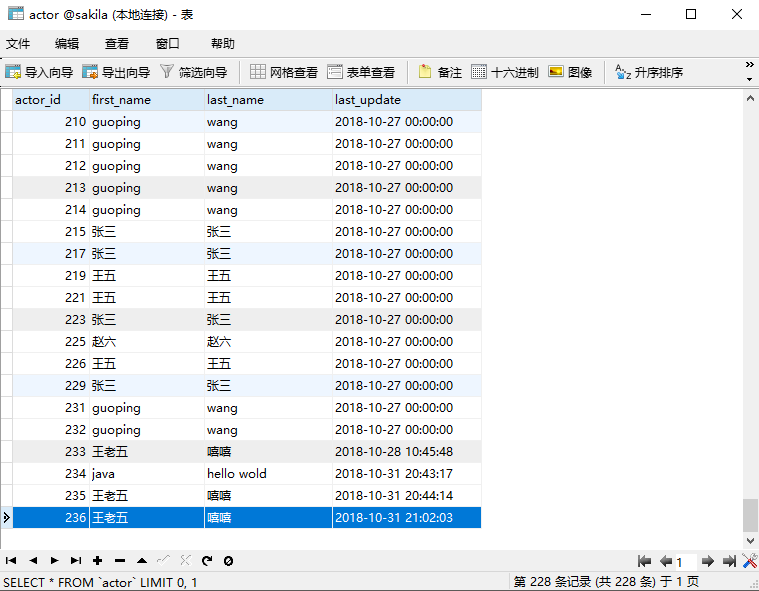The height and width of the screenshot is (591, 759).
Task: Refresh the table with circular arrow icon
Action: [207, 561]
